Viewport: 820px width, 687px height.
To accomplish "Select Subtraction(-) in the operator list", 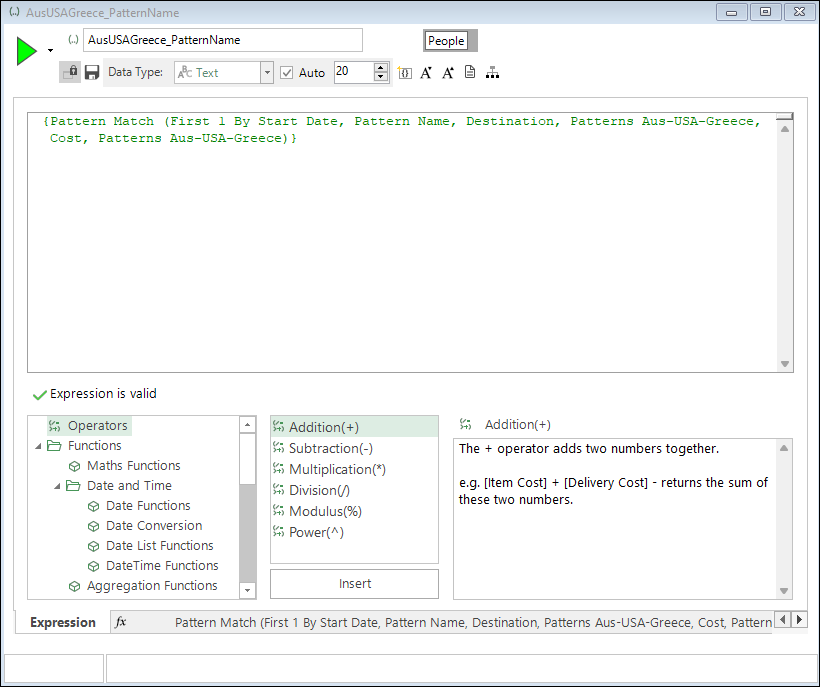I will pyautogui.click(x=355, y=448).
